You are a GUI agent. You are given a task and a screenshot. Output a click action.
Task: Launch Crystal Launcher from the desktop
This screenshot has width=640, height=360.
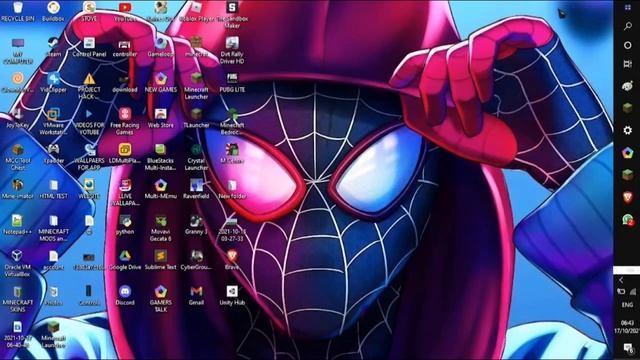pos(196,157)
